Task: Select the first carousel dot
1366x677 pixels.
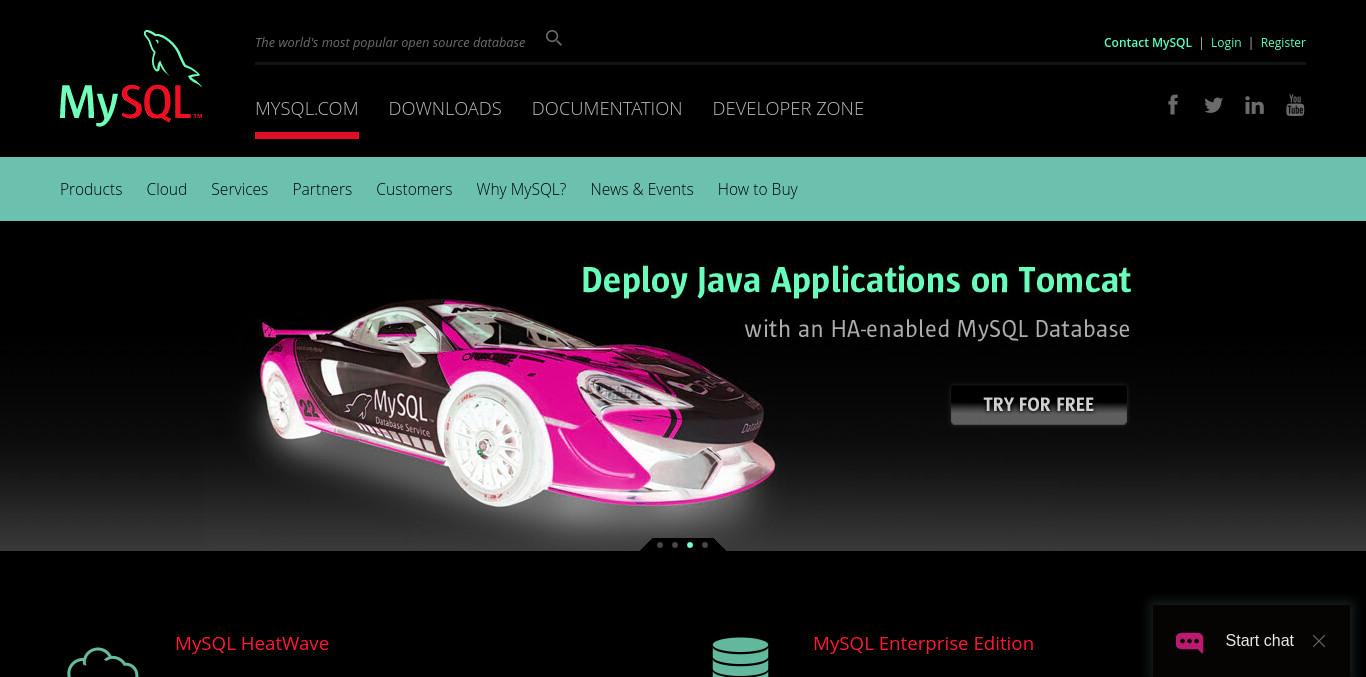Action: pyautogui.click(x=660, y=545)
